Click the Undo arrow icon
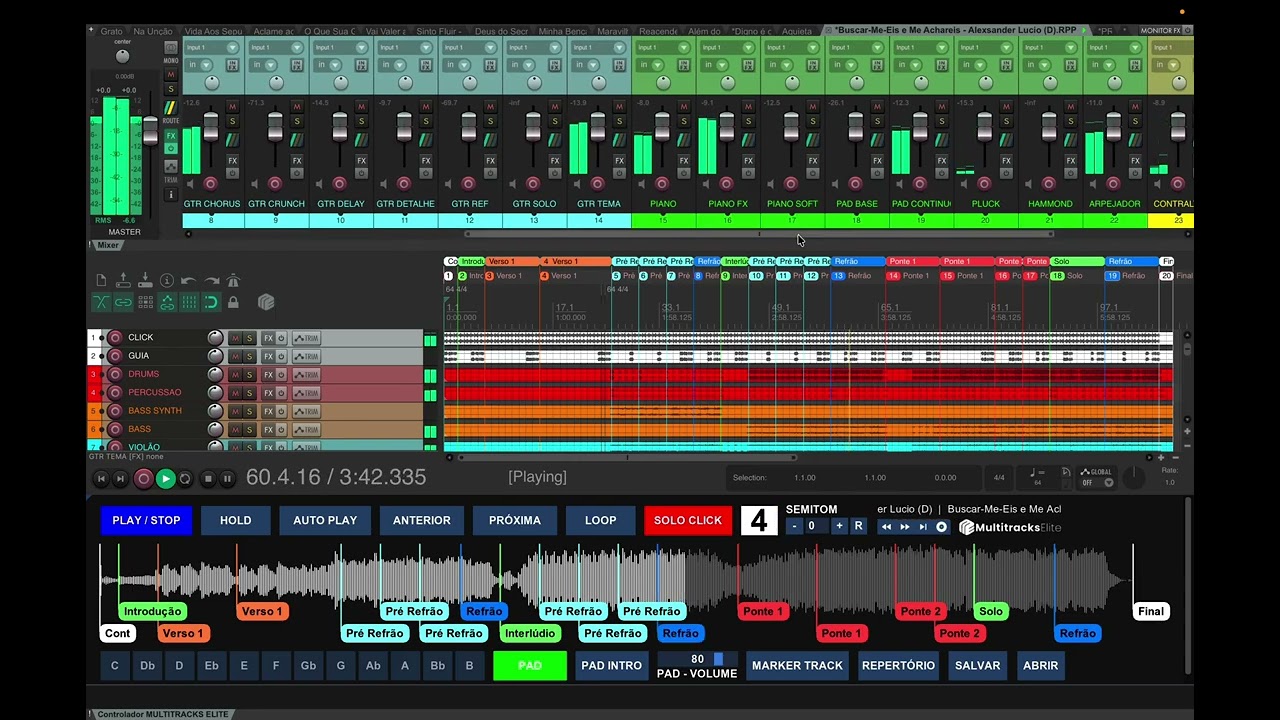 click(189, 281)
